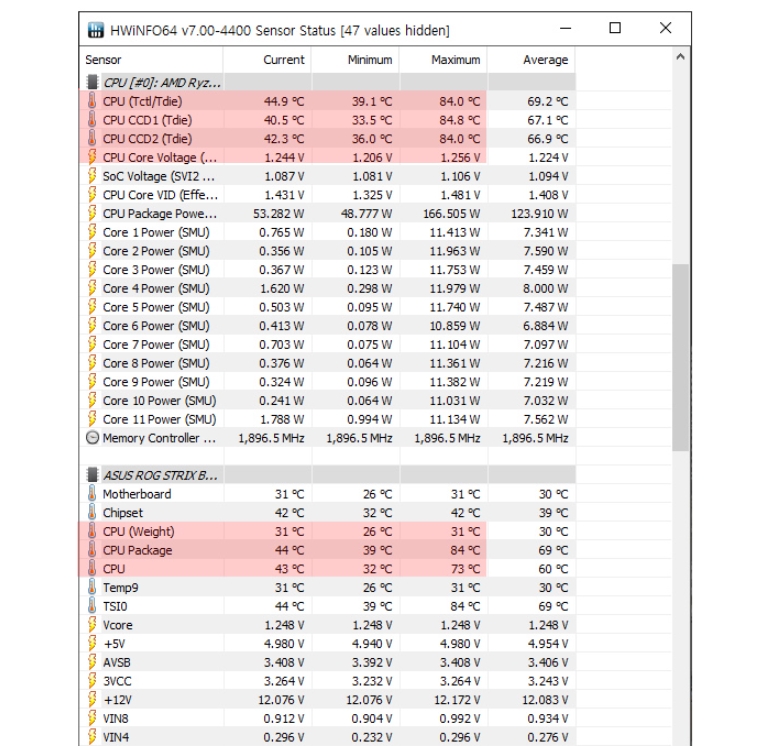Click the chip icon of CPU [#0] AMD Ryzen group

[x=92, y=82]
